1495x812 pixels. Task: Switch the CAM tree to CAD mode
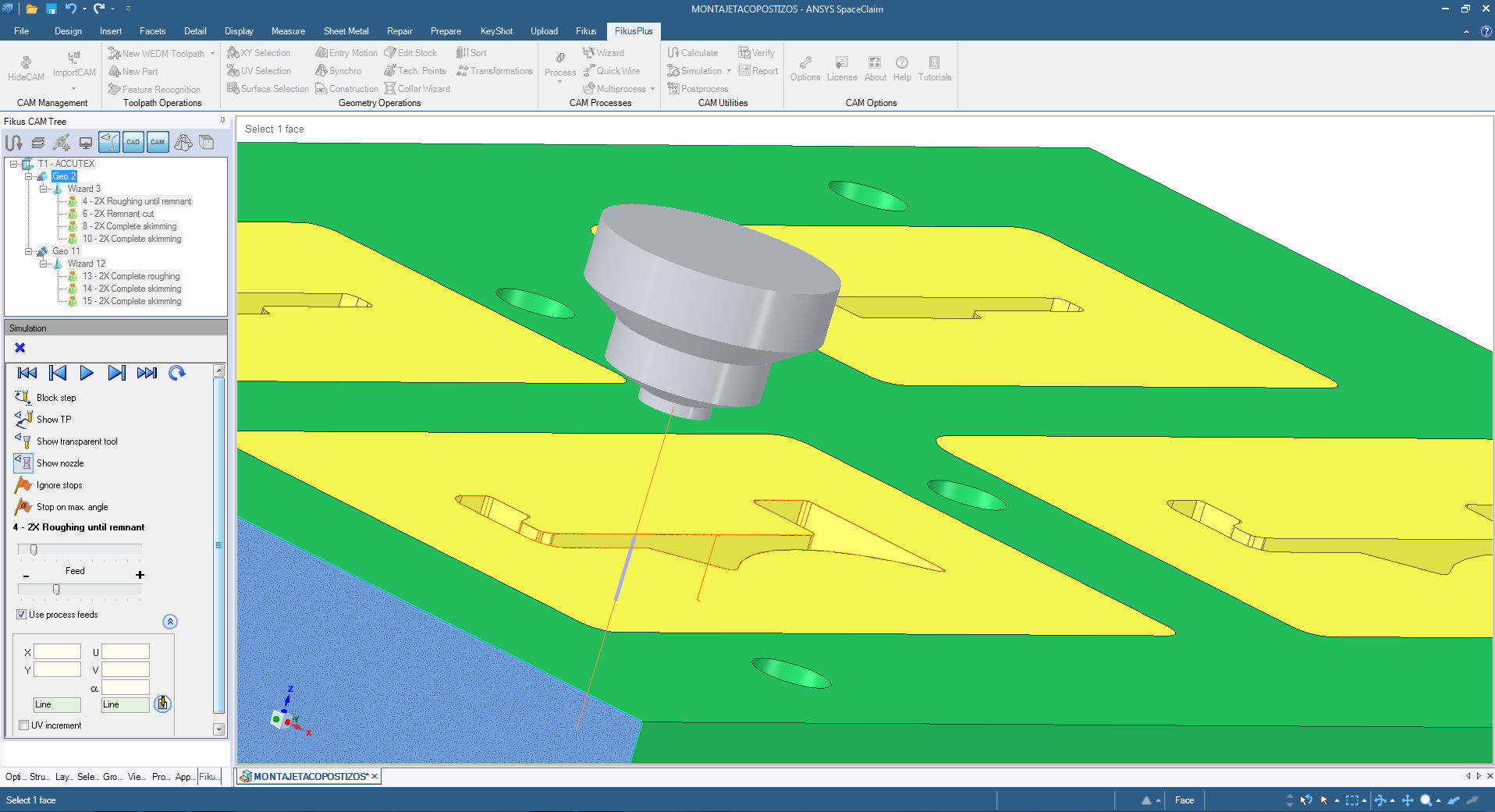[x=133, y=142]
